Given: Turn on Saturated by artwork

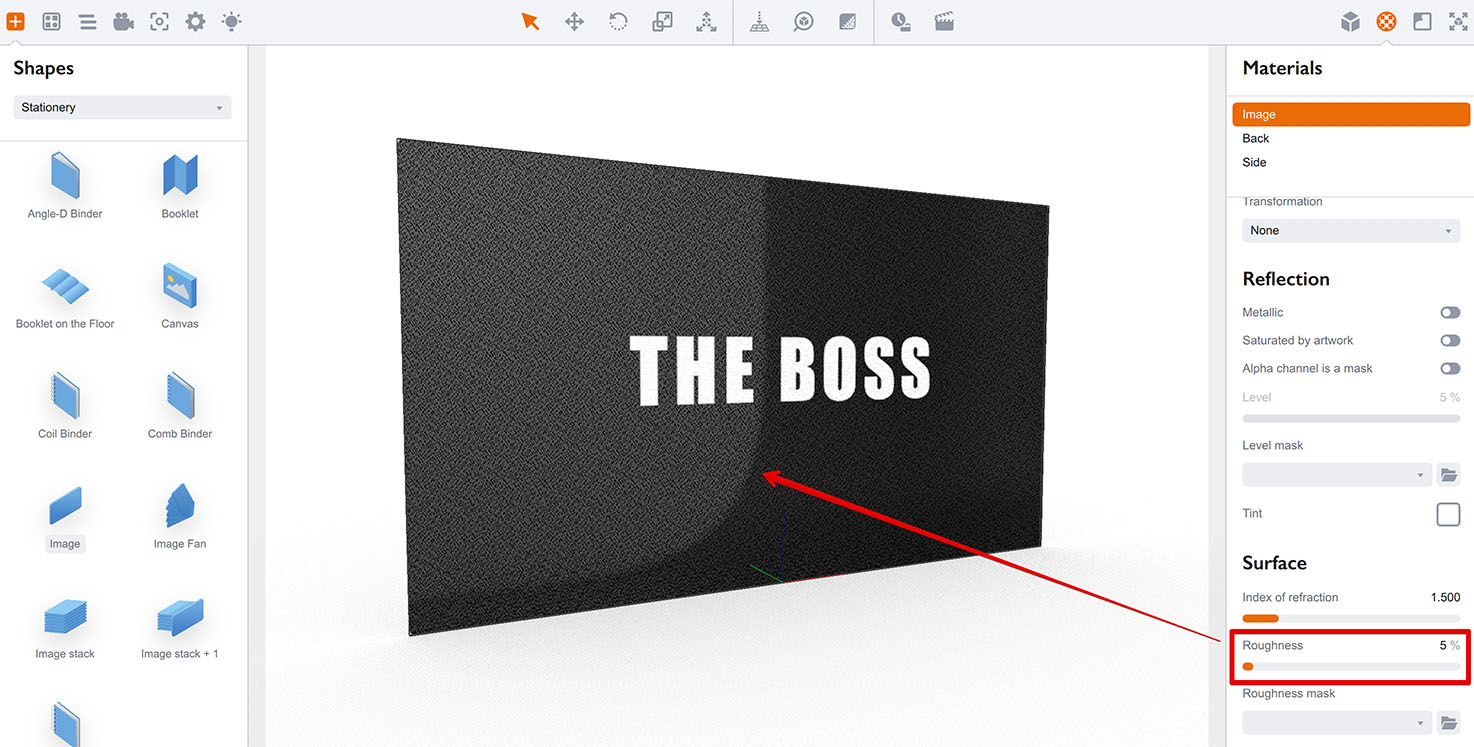Looking at the screenshot, I should click(x=1450, y=340).
